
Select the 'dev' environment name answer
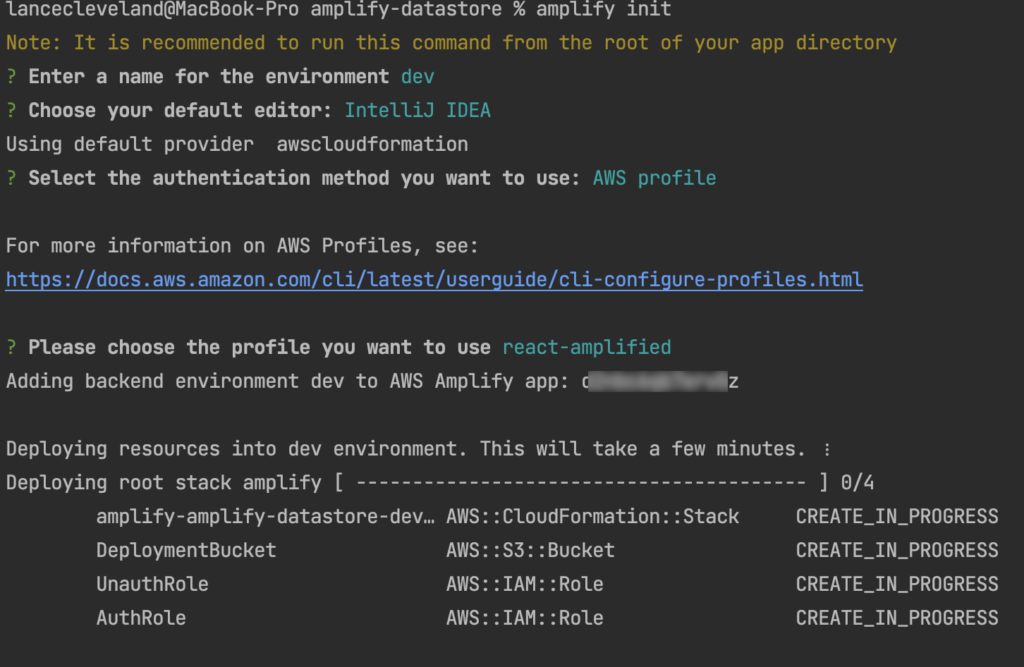(x=417, y=77)
